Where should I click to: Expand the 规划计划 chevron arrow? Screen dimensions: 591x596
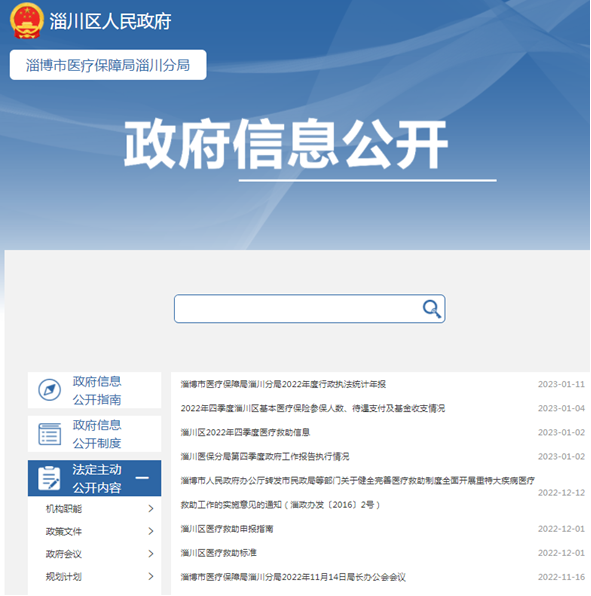151,576
